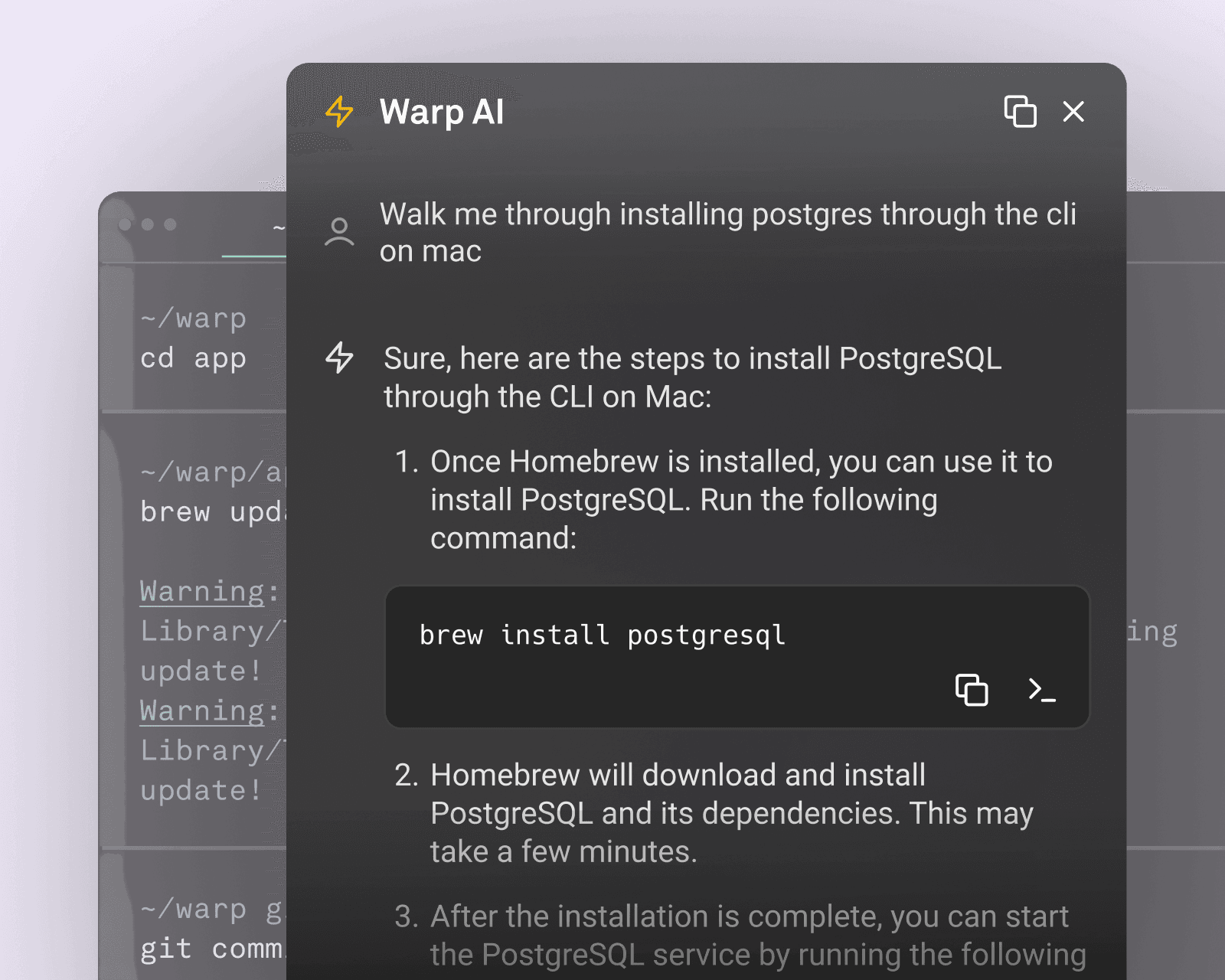
Task: Select the "git comm" command line
Action: 211,949
